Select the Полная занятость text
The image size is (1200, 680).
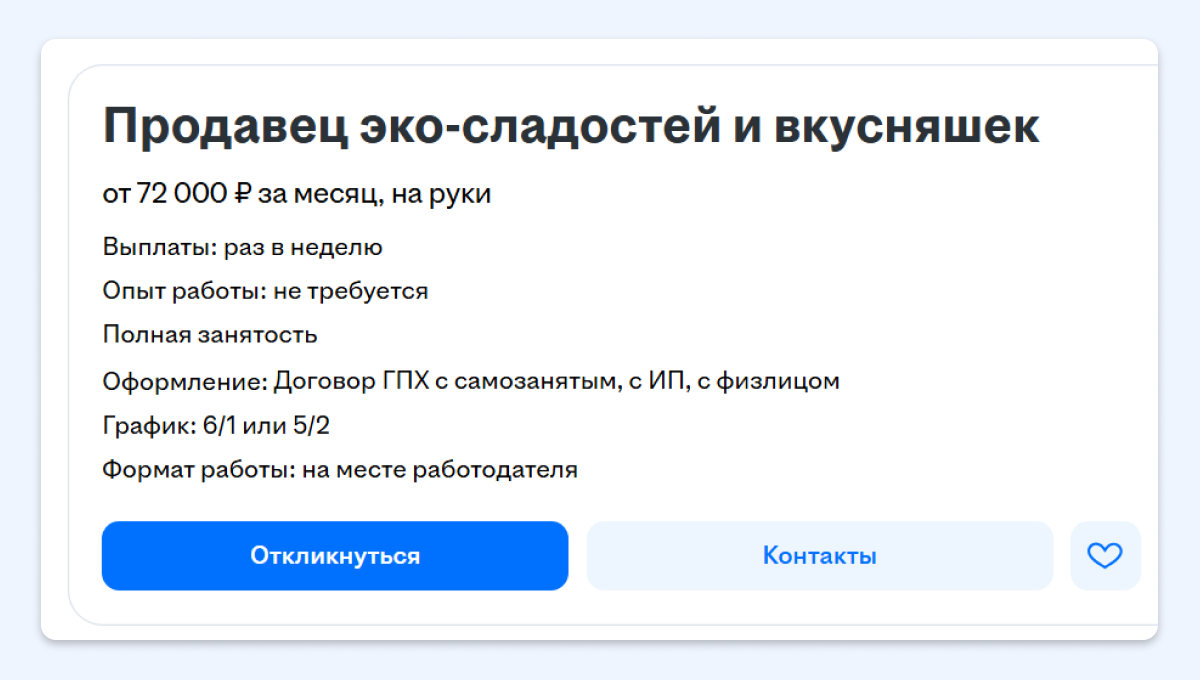point(210,335)
